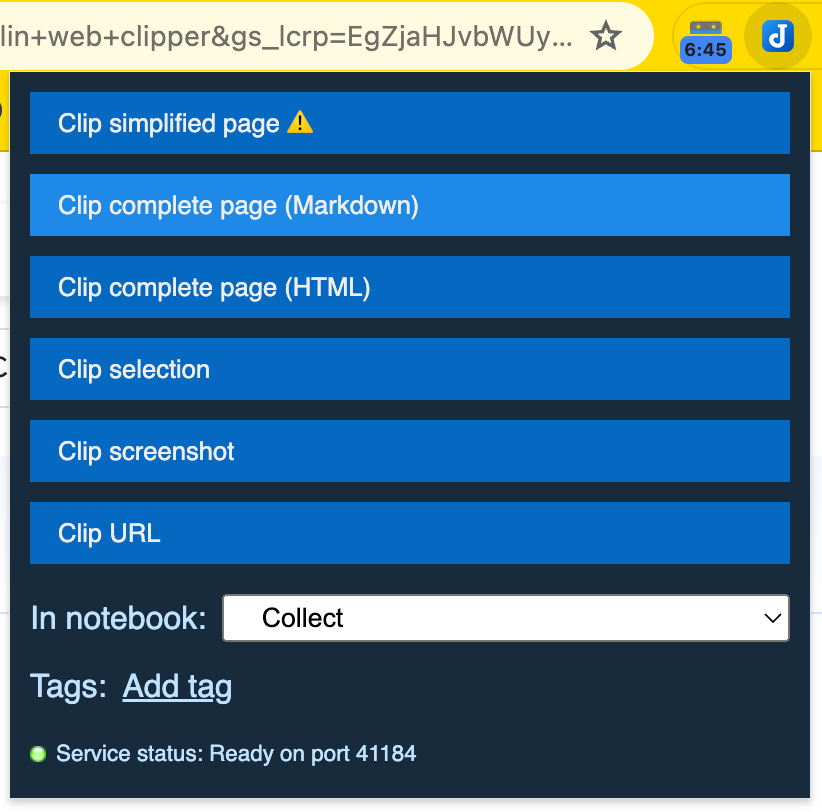Choose Clip simplified page
Image resolution: width=822 pixels, height=812 pixels.
(x=410, y=123)
